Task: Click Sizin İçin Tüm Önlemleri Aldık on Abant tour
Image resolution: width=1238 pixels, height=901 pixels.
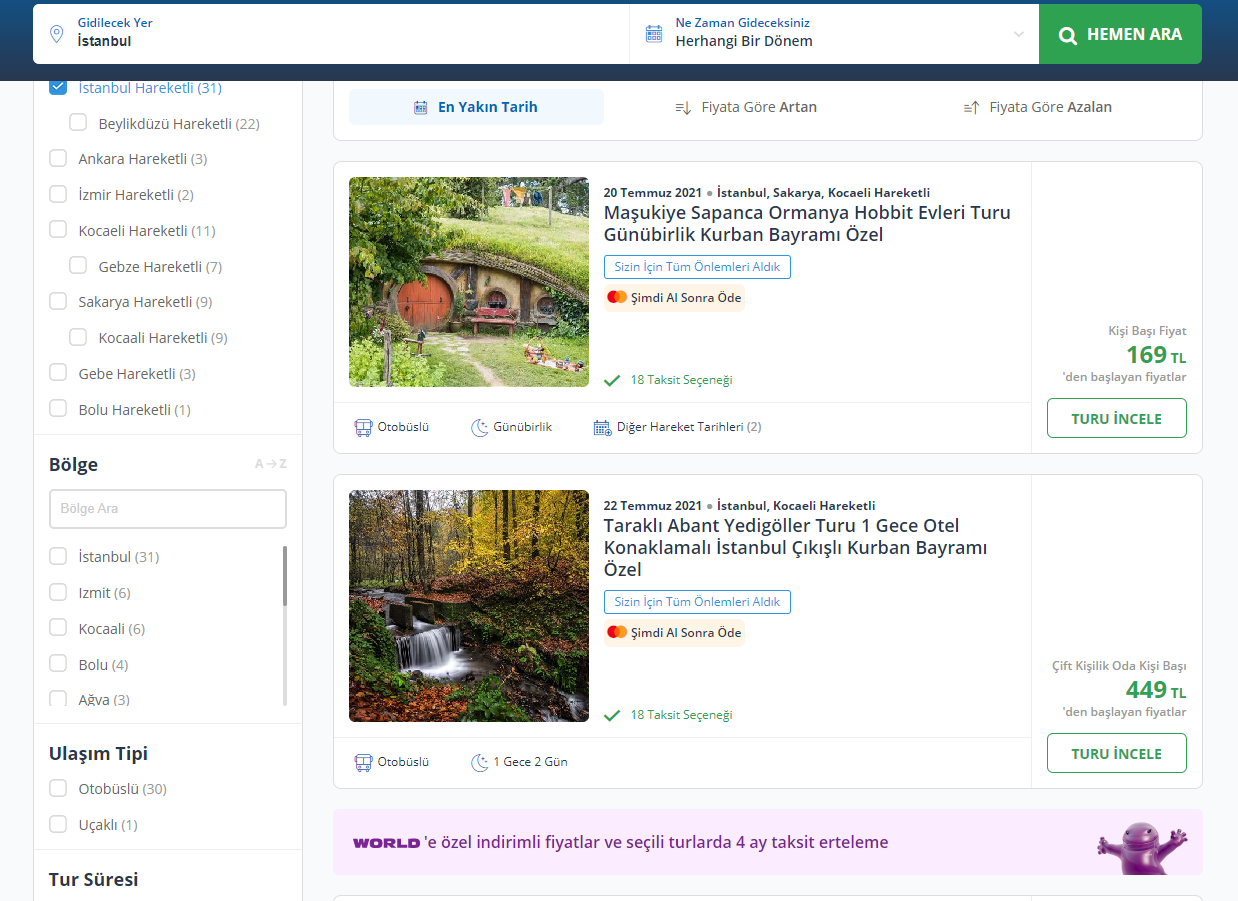Action: (697, 602)
